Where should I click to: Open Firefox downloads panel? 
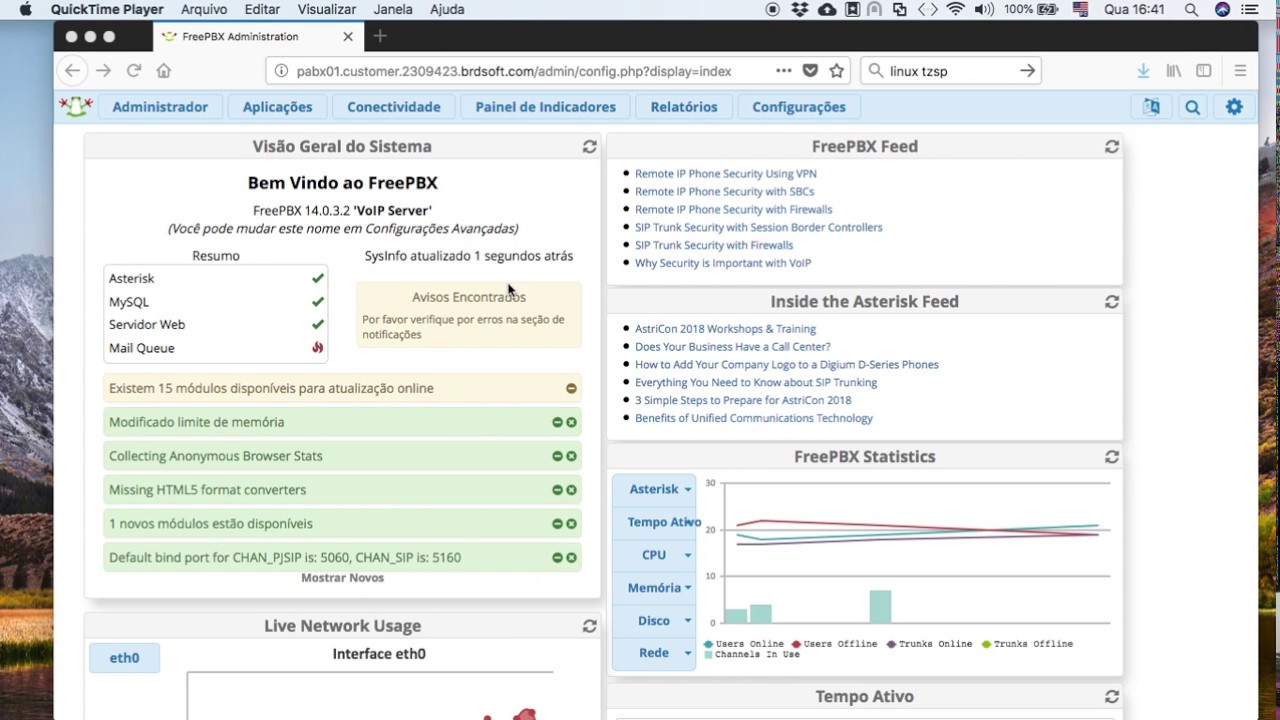tap(1143, 71)
